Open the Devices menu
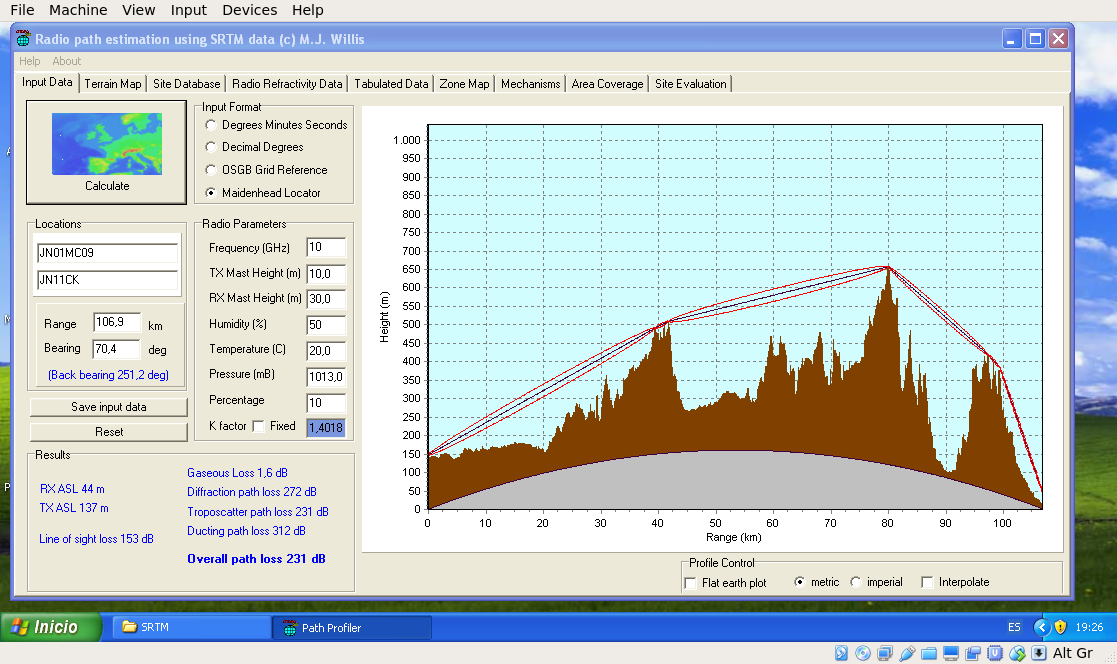 pos(249,10)
